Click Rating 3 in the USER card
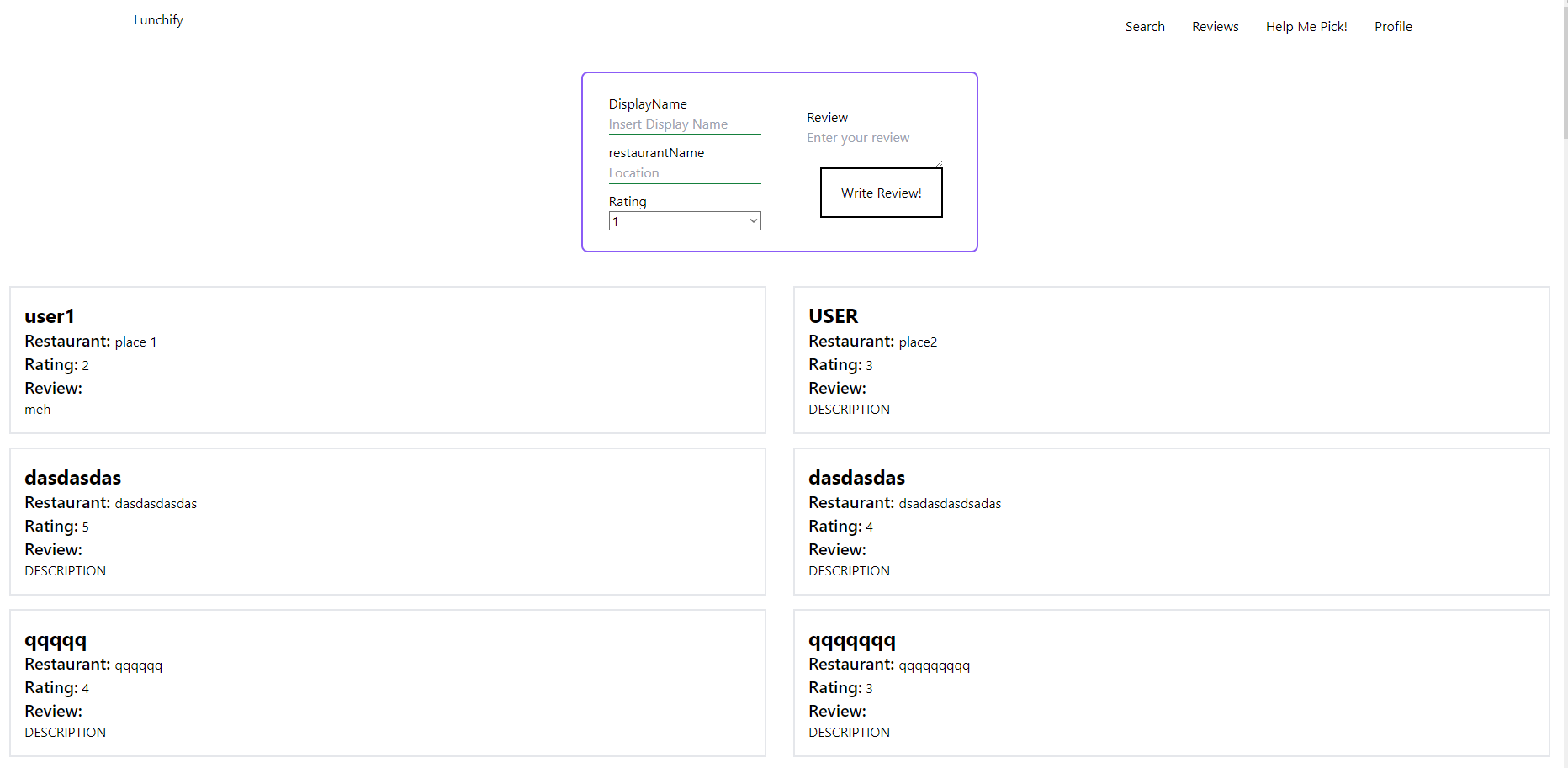The image size is (1568, 768). pos(840,365)
